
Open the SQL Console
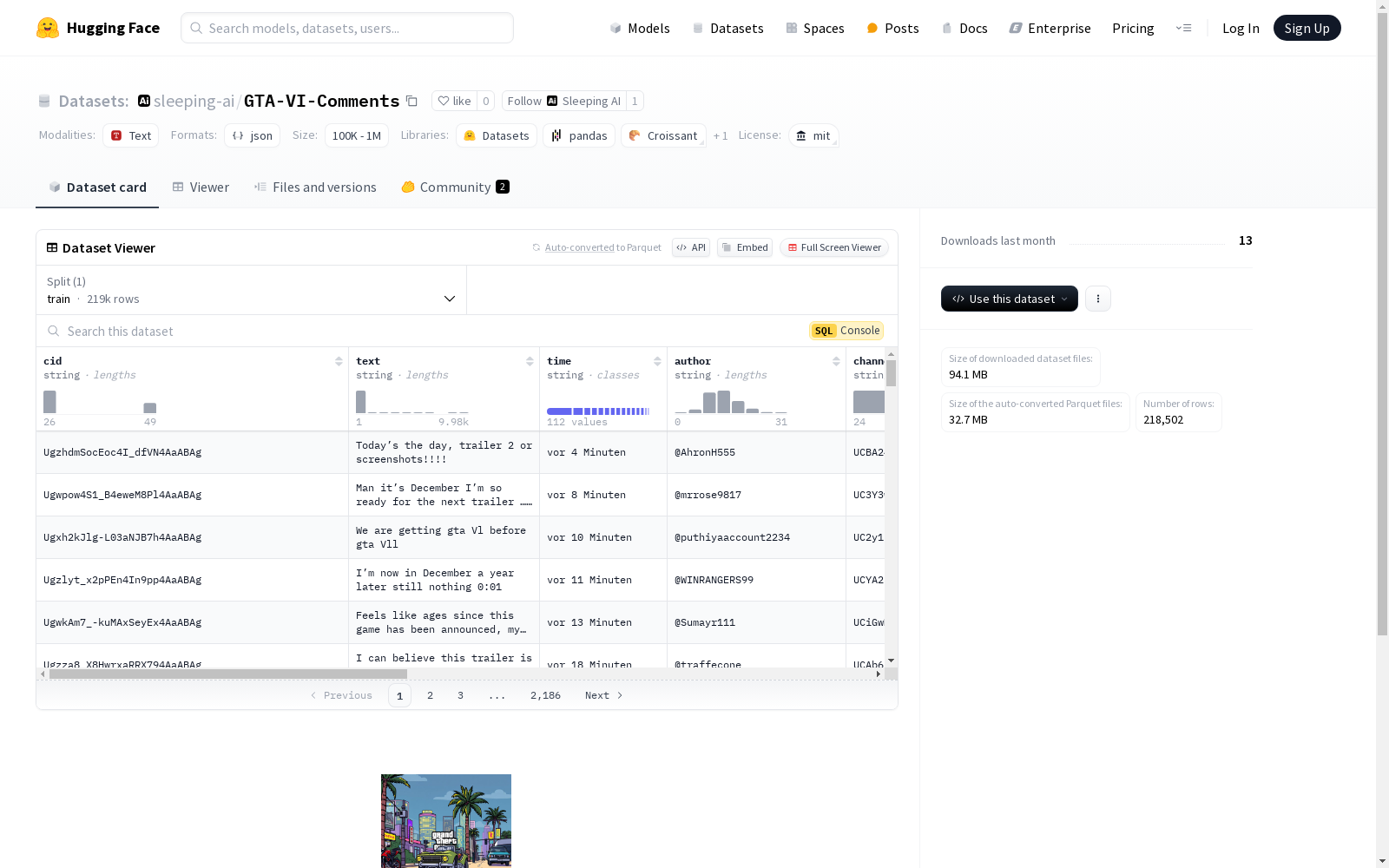pos(846,331)
